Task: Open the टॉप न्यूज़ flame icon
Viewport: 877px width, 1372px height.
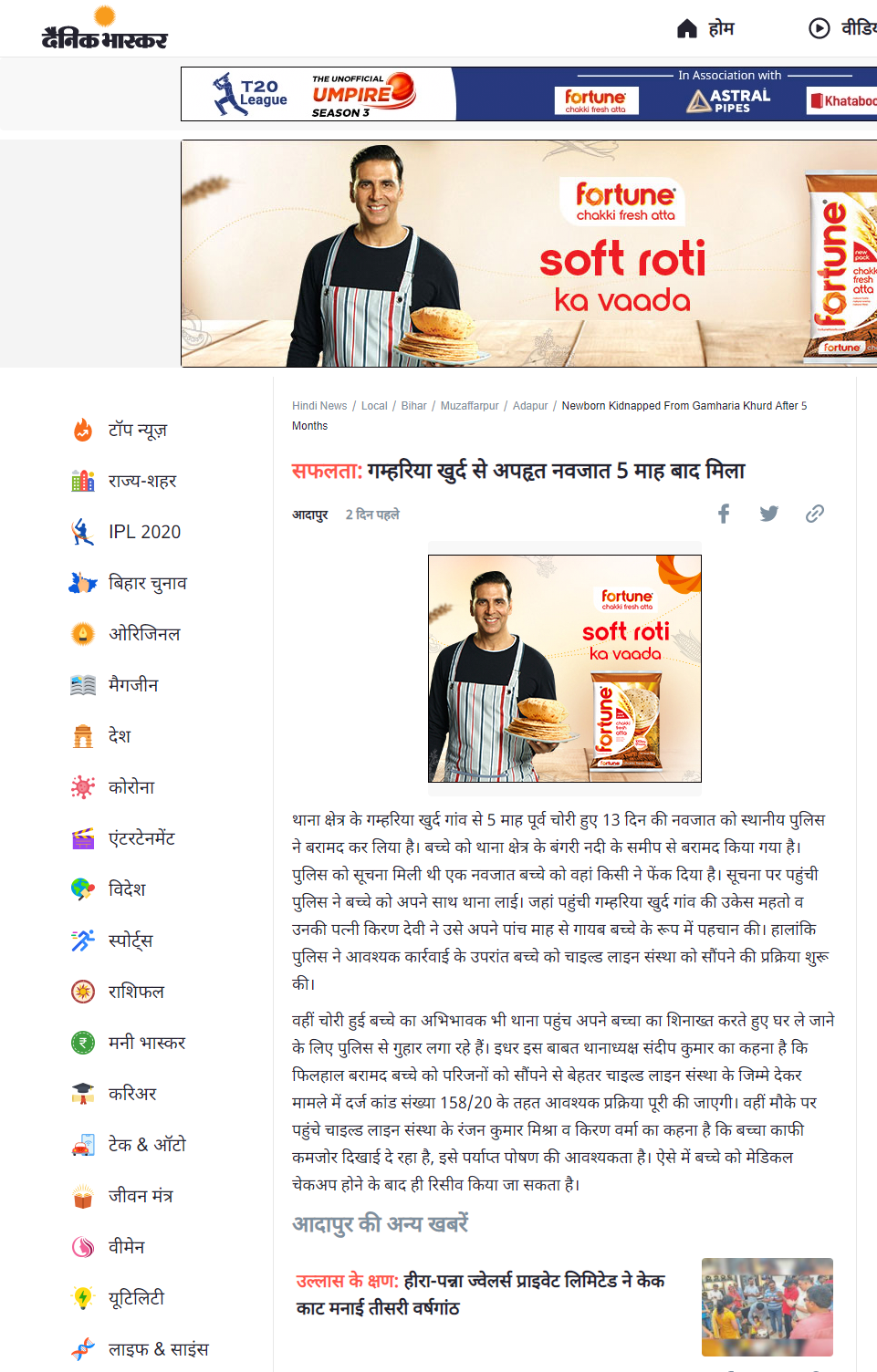Action: 83,430
